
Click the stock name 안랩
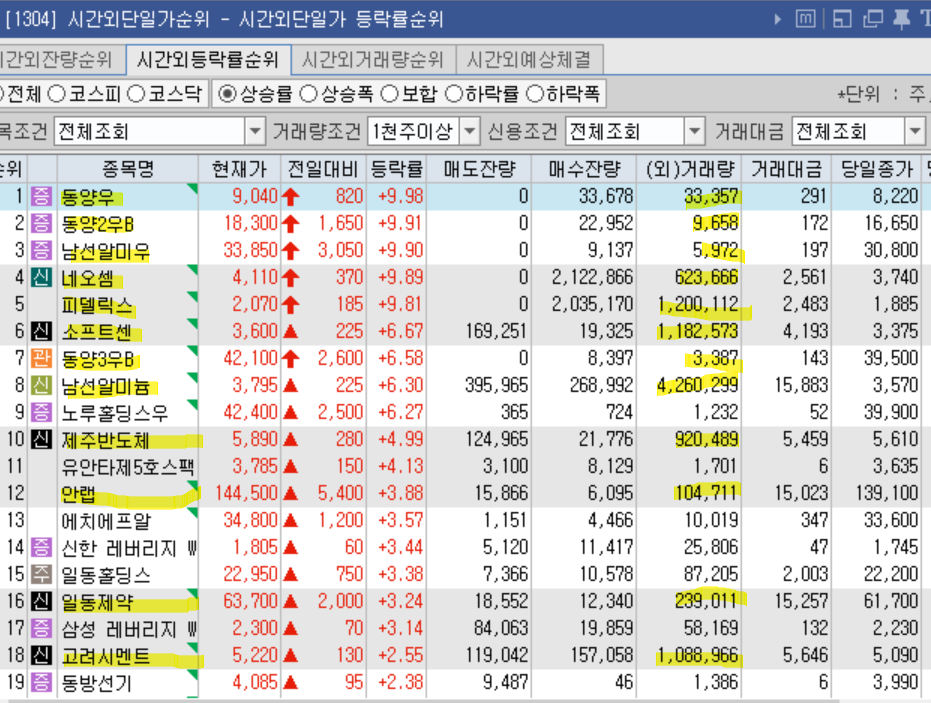tap(78, 494)
